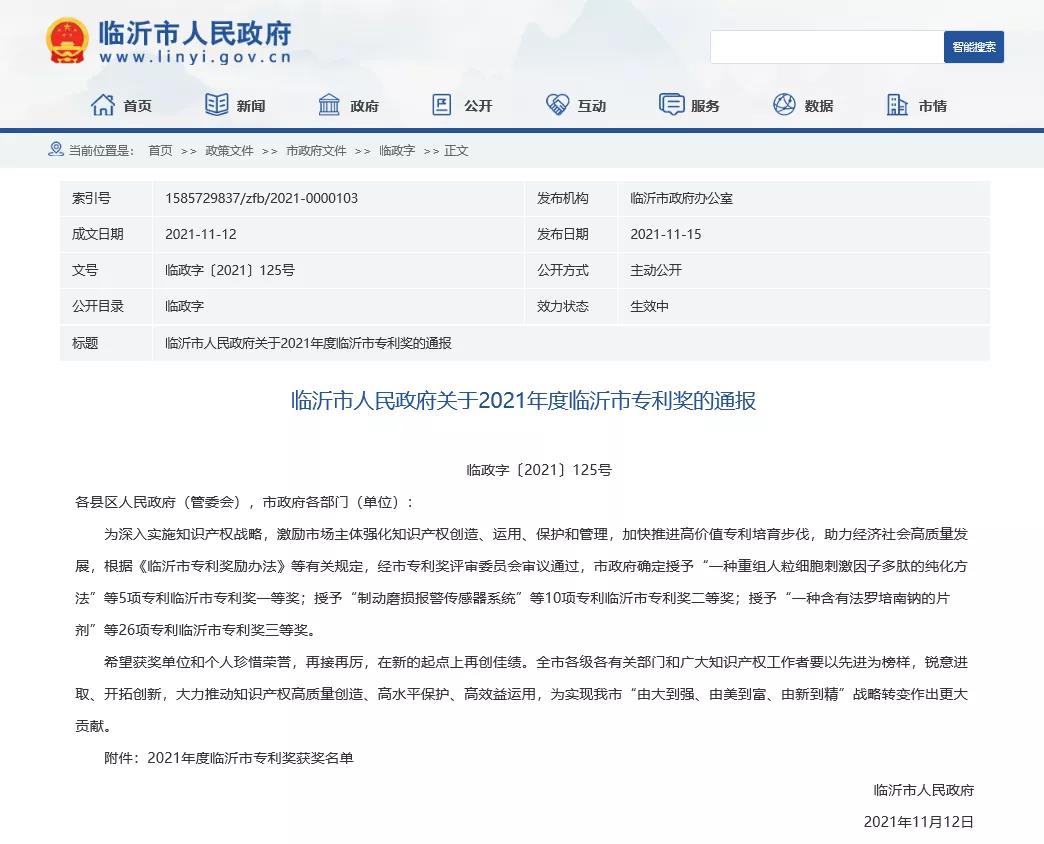Go to 市政府文件 in the breadcrumb
This screenshot has width=1044, height=844.
tap(316, 150)
